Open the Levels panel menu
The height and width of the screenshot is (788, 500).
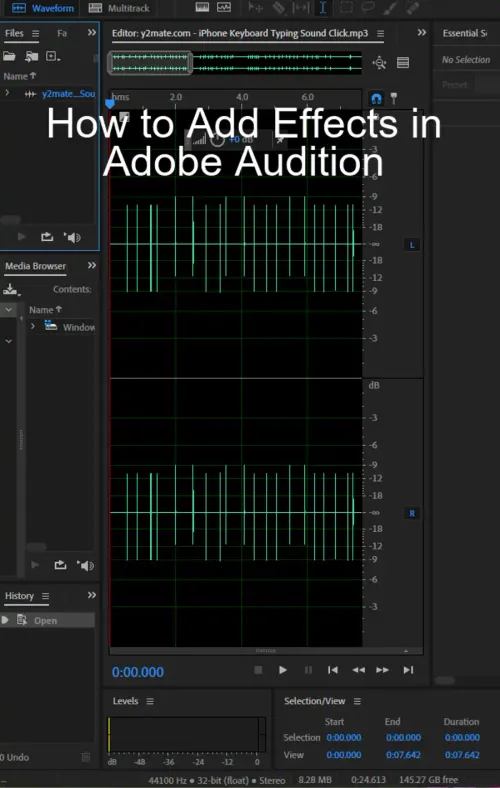click(150, 702)
